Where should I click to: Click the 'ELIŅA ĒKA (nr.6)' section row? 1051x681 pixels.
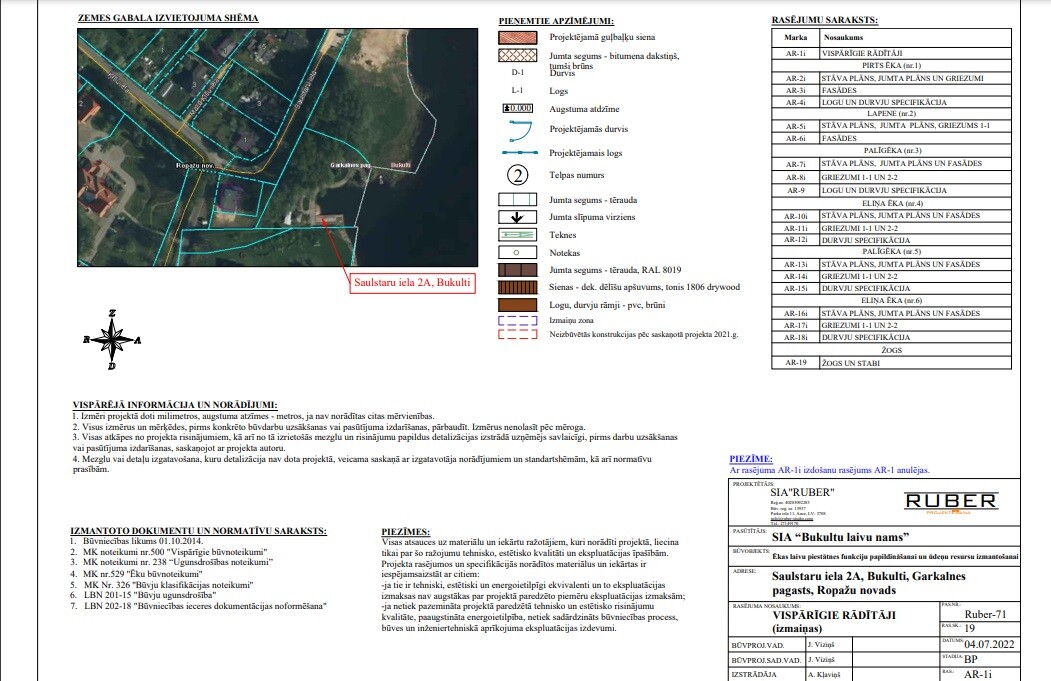point(891,300)
